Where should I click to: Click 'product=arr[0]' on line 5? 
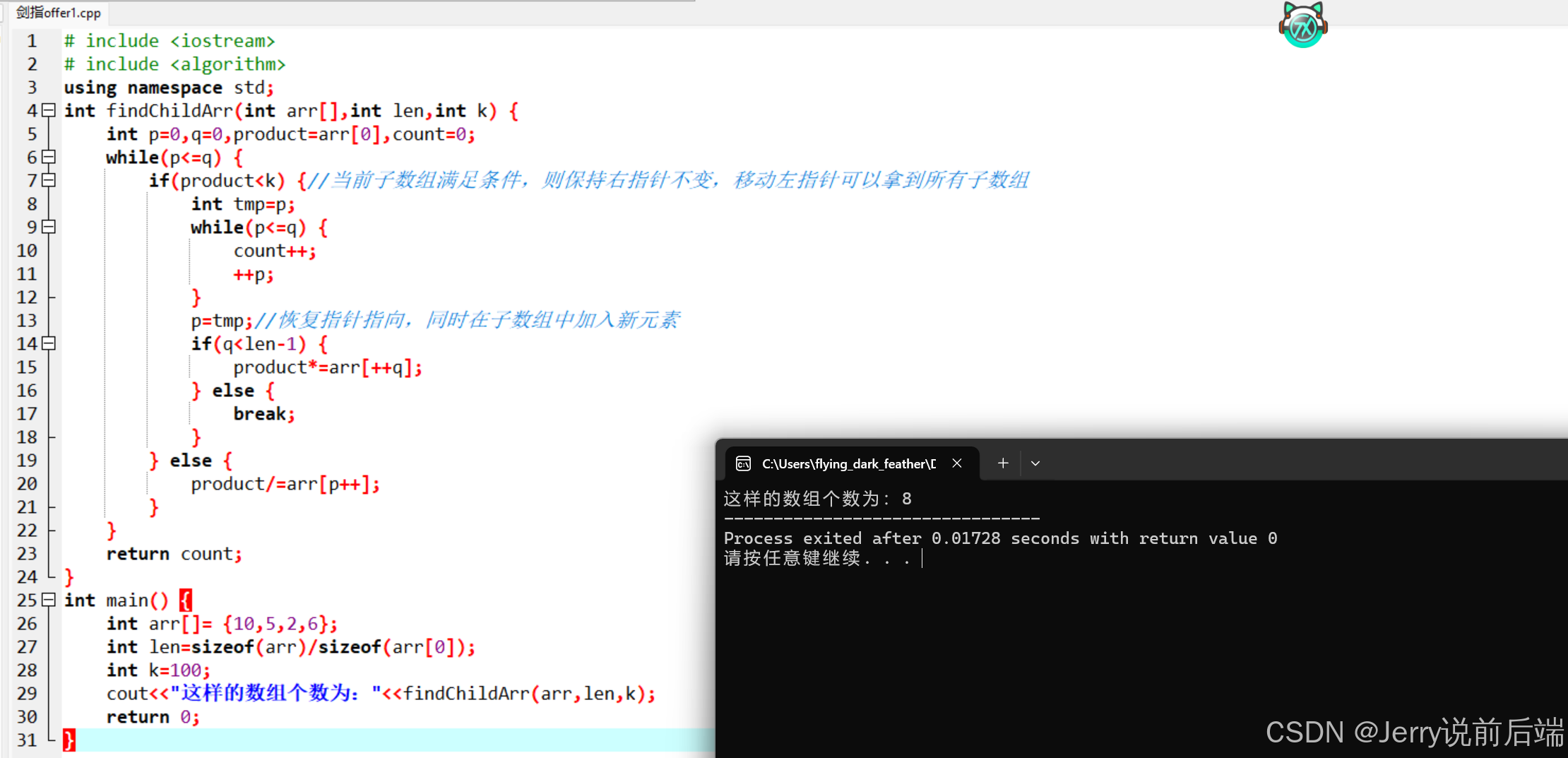point(307,134)
